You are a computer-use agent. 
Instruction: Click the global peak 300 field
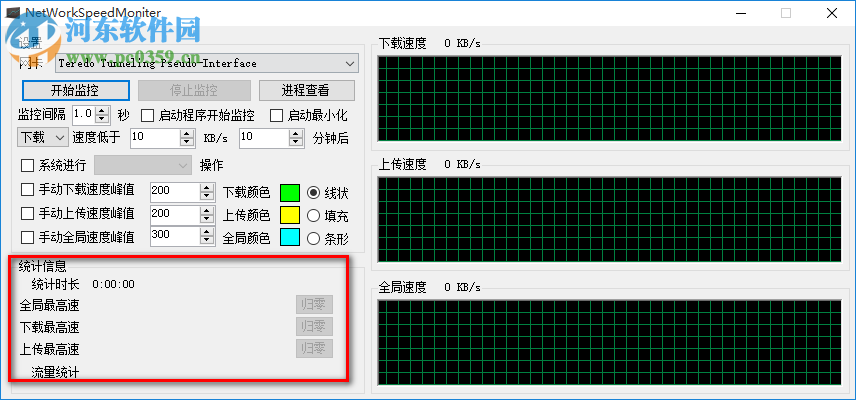point(175,235)
